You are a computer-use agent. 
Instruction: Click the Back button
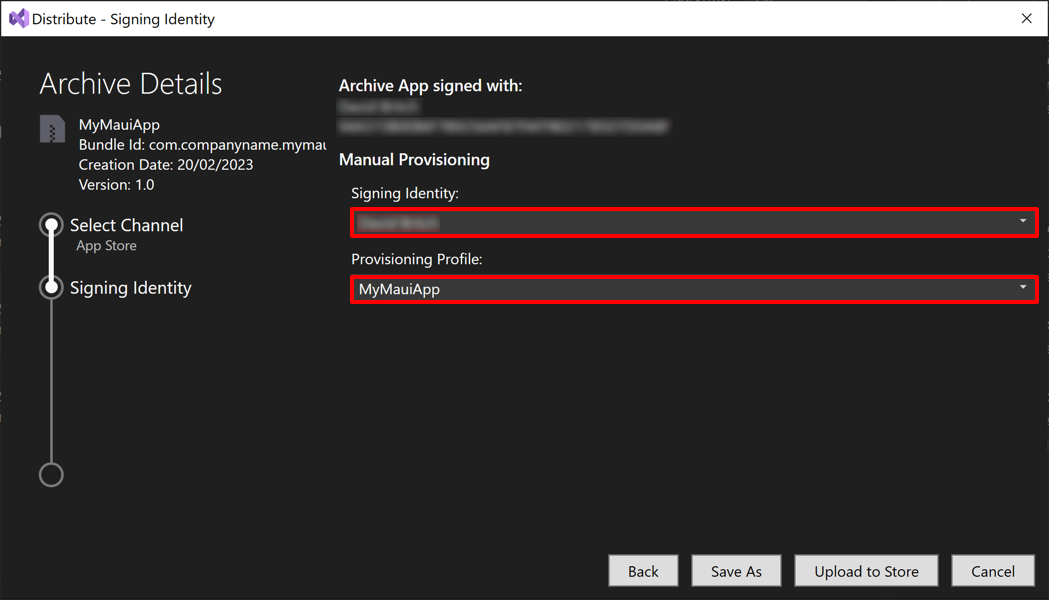643,571
